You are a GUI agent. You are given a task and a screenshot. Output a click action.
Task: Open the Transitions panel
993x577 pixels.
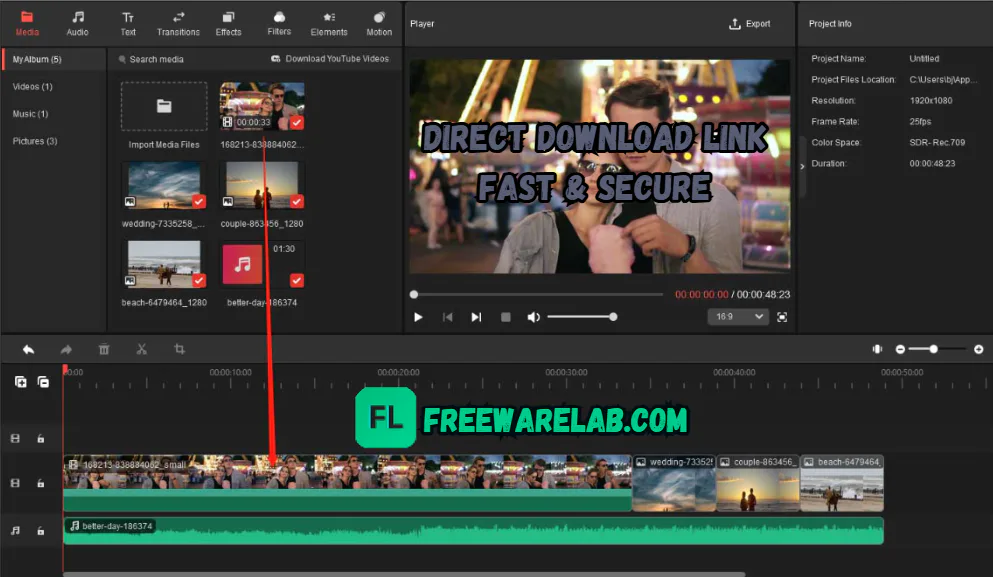click(177, 22)
